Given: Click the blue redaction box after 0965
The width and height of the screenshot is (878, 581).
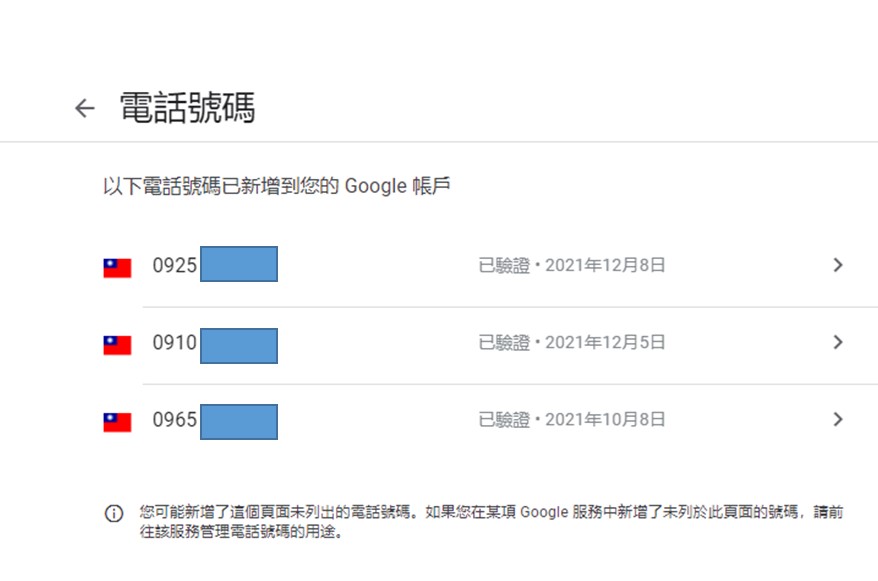Looking at the screenshot, I should [x=239, y=422].
